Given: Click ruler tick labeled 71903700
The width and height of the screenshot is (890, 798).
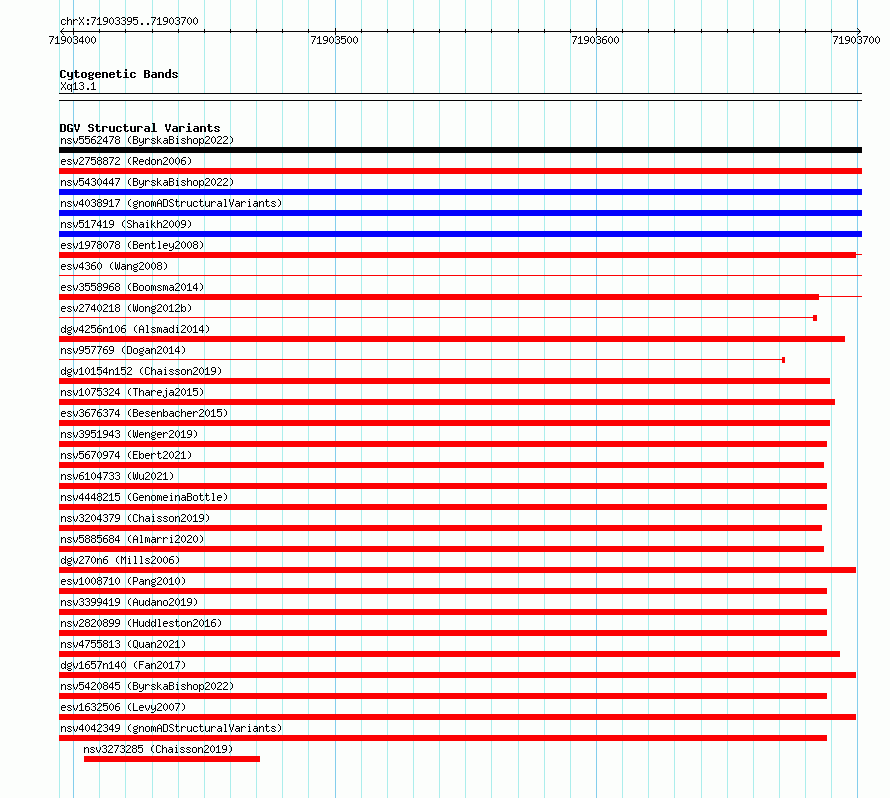Looking at the screenshot, I should (x=856, y=40).
